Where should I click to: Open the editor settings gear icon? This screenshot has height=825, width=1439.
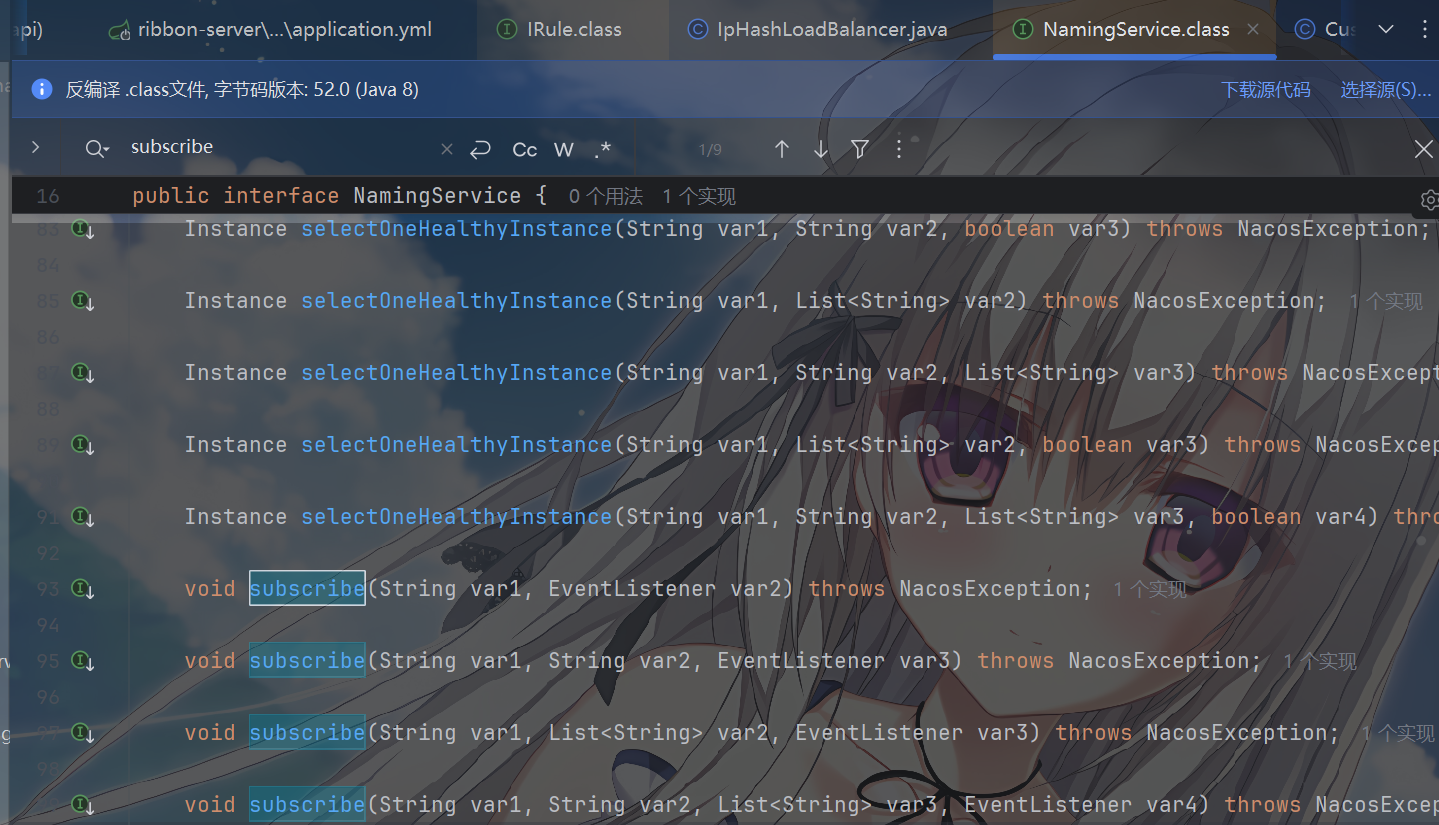tap(1429, 199)
